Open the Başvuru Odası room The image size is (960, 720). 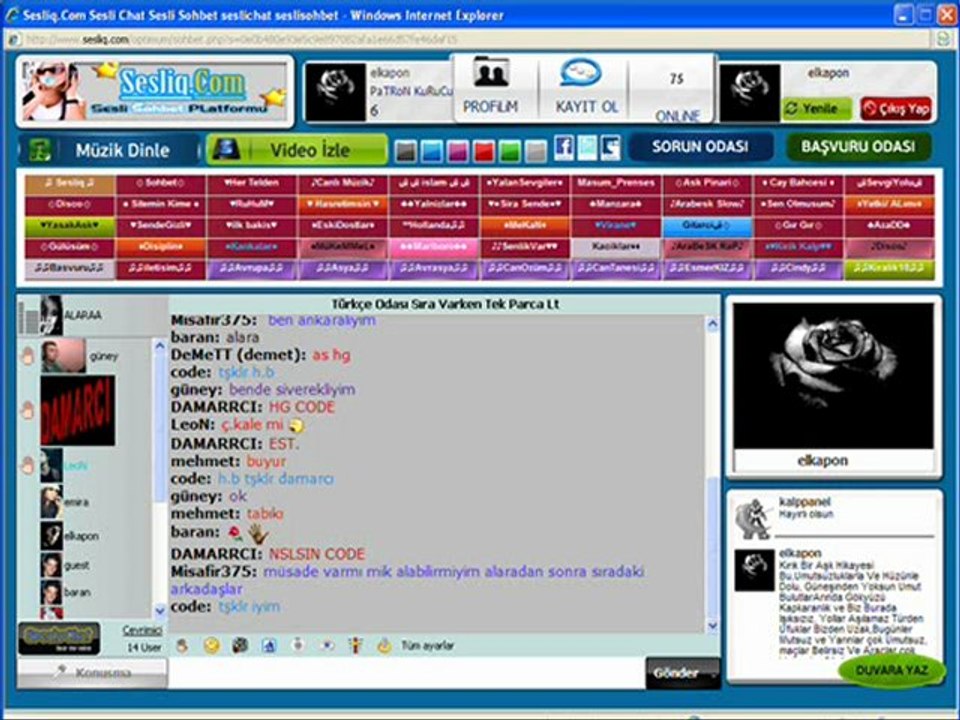(858, 147)
